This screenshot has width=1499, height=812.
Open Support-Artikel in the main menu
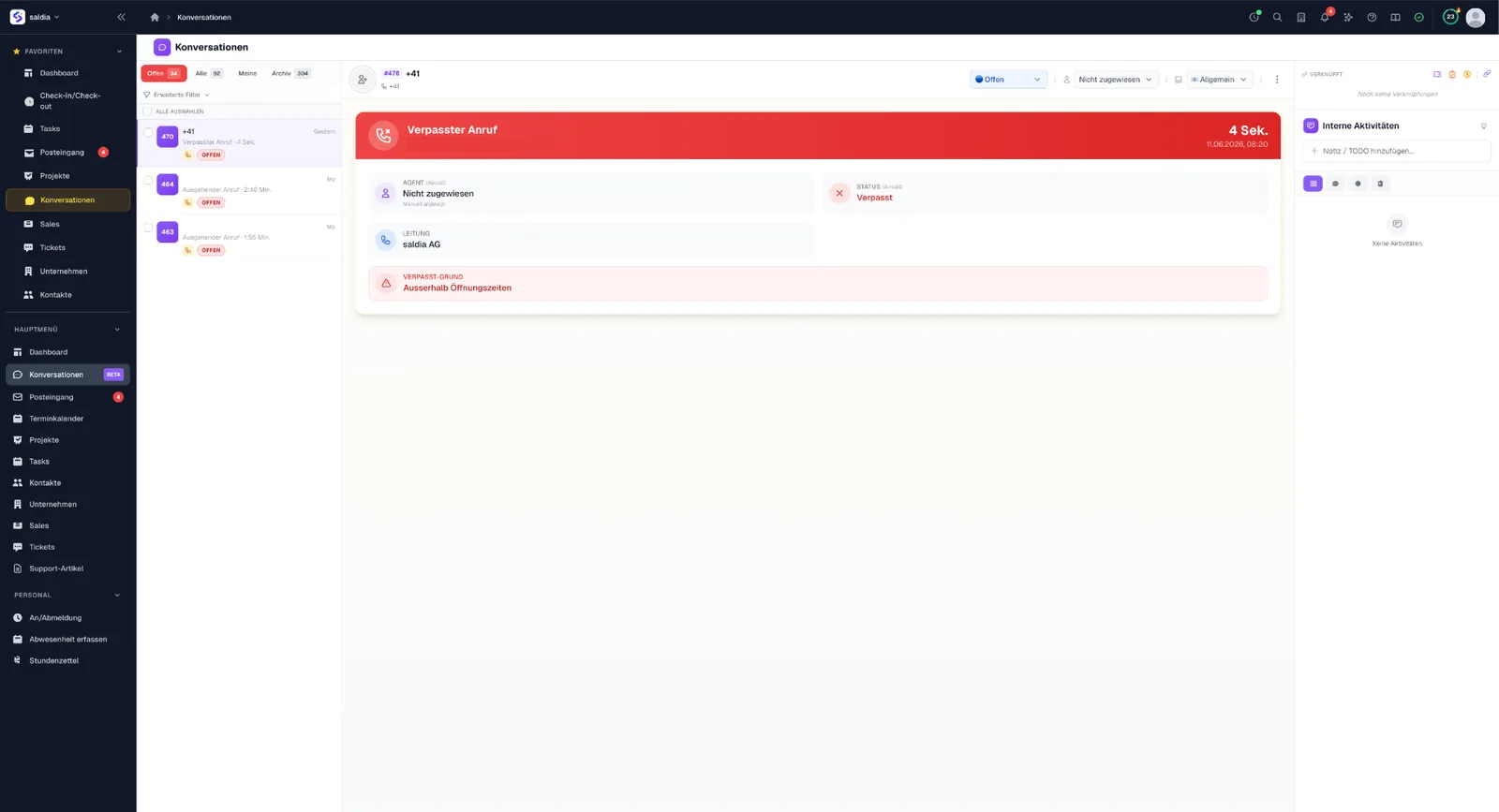[x=56, y=568]
